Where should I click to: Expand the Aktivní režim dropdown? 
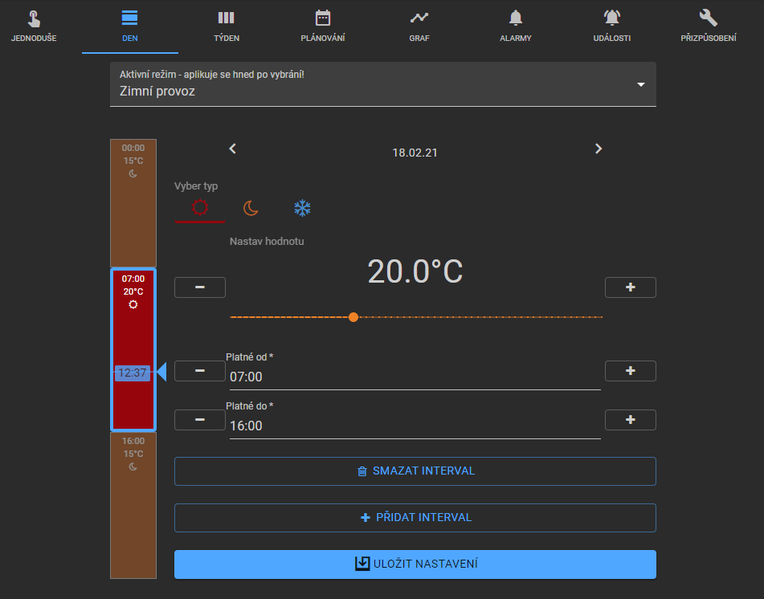[383, 84]
